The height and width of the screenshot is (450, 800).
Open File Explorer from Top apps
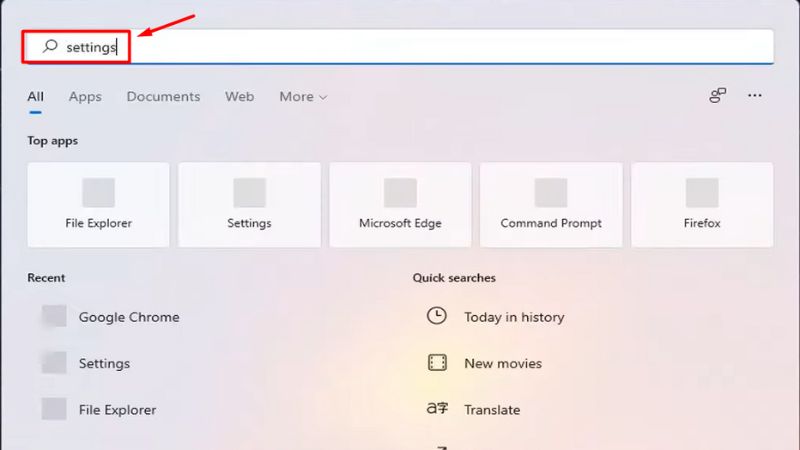[x=98, y=205]
